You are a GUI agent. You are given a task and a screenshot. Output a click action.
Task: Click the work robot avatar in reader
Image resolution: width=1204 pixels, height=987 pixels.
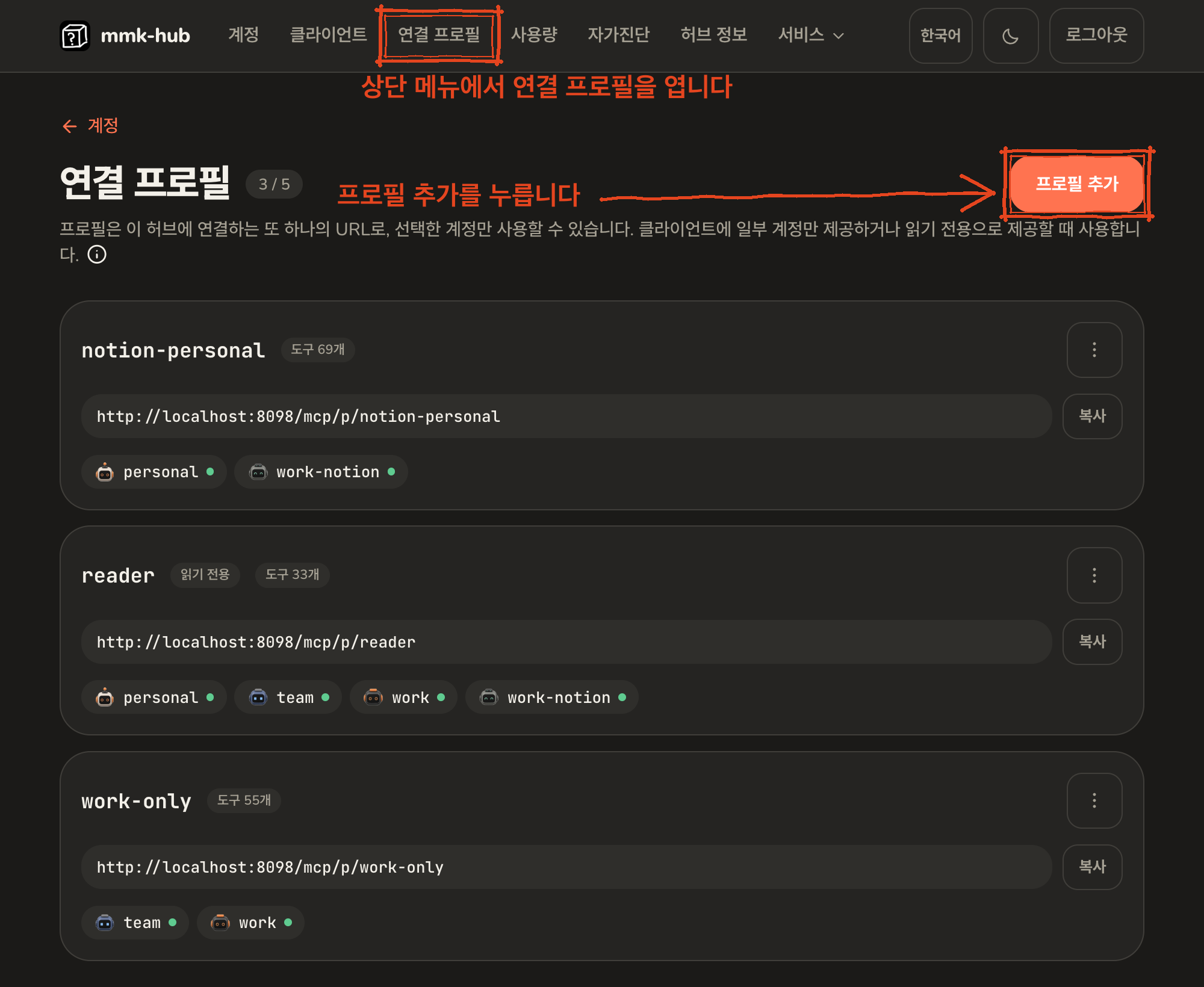point(373,698)
